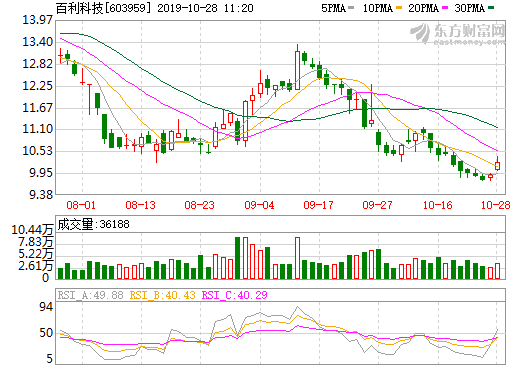The height and width of the screenshot is (365, 520).
Task: Click the RSI_A:49.88 indicator label
Action: [x=90, y=295]
